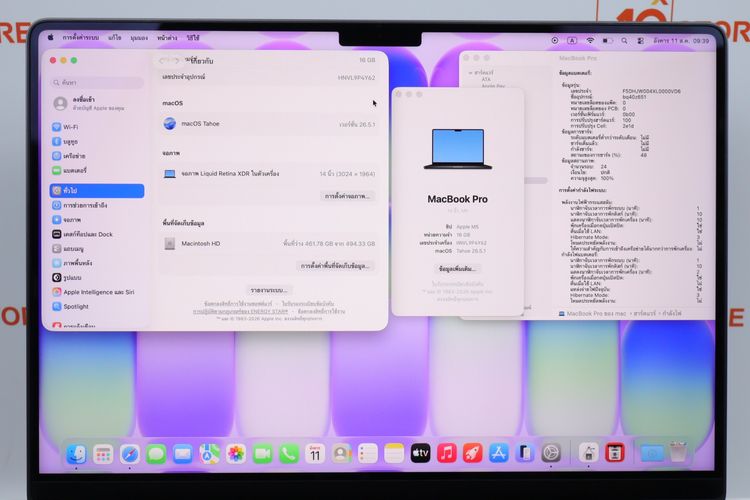Click 'MacBook Pro ของ mac' in path bar
The width and height of the screenshot is (750, 500).
pos(593,314)
